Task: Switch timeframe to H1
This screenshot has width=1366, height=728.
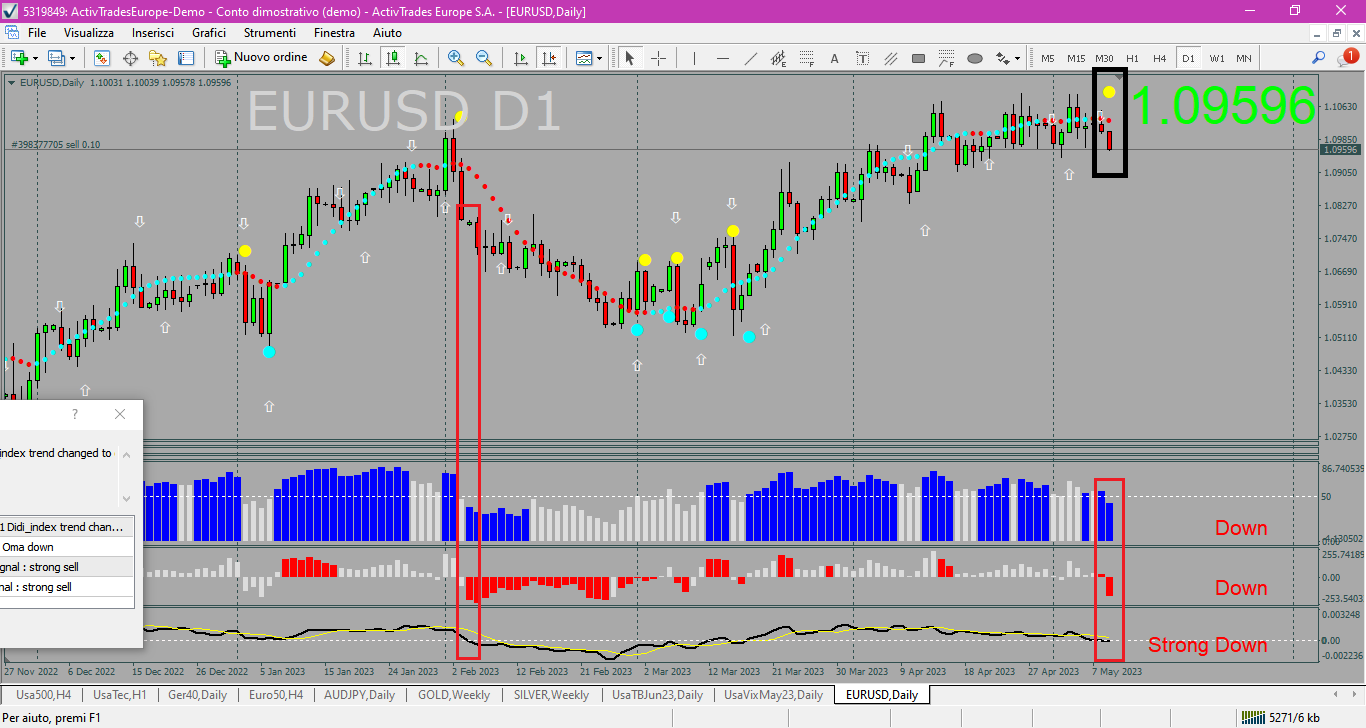Action: [1132, 58]
